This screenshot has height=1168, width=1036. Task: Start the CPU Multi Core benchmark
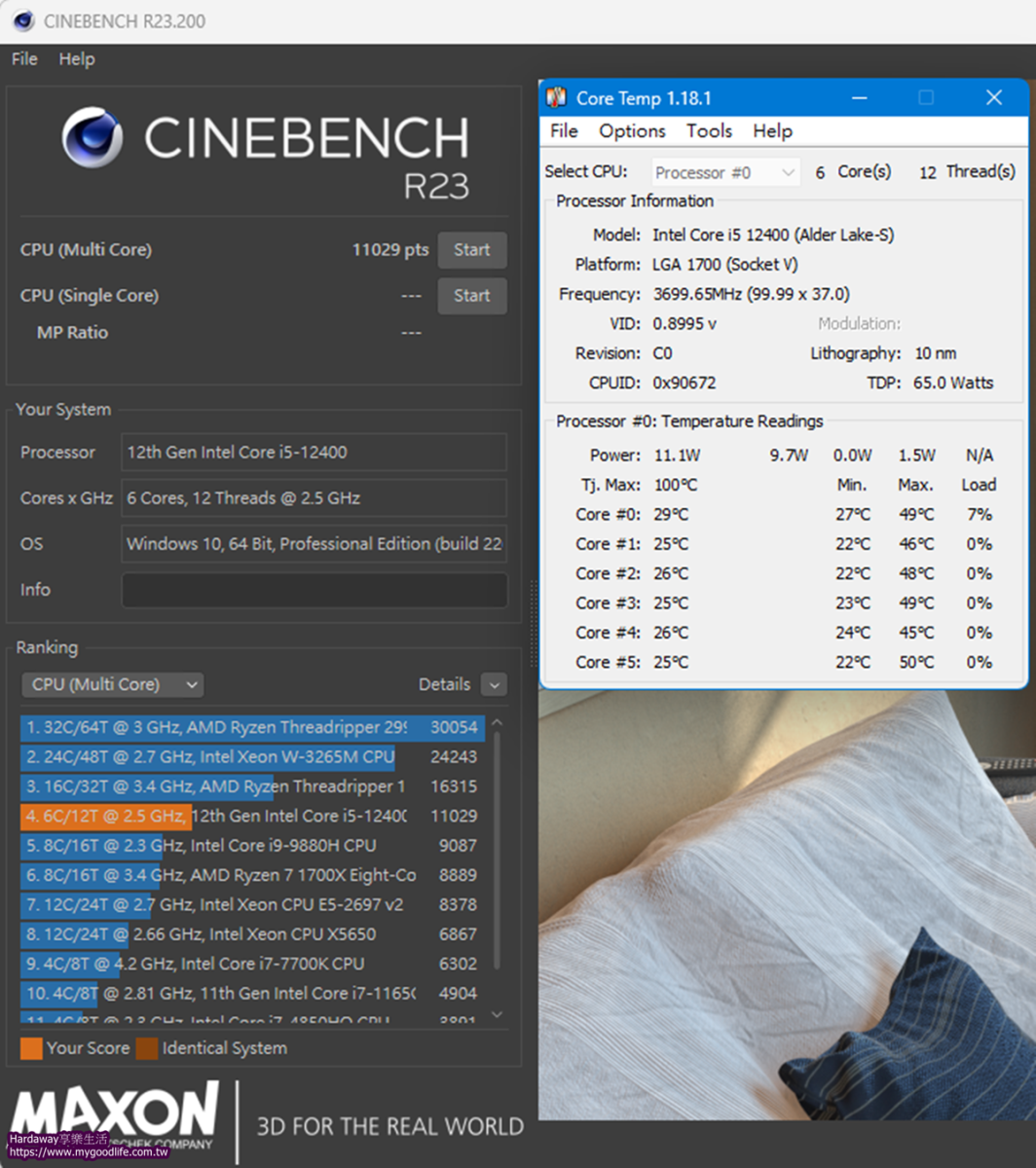click(471, 250)
